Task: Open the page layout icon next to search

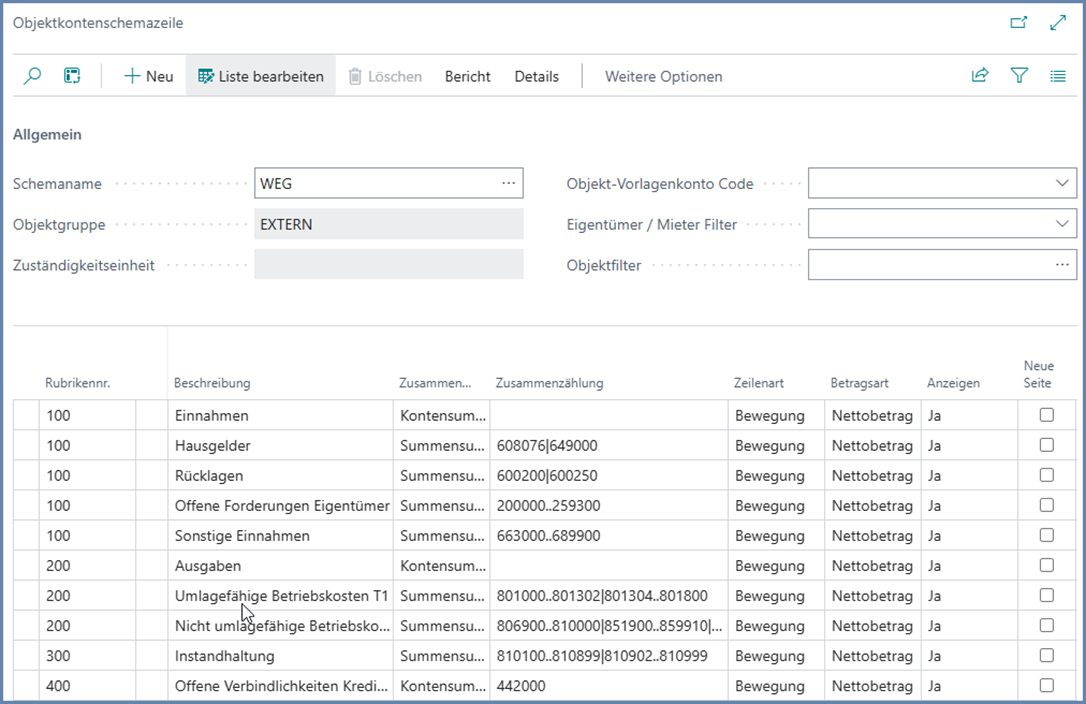Action: coord(72,76)
